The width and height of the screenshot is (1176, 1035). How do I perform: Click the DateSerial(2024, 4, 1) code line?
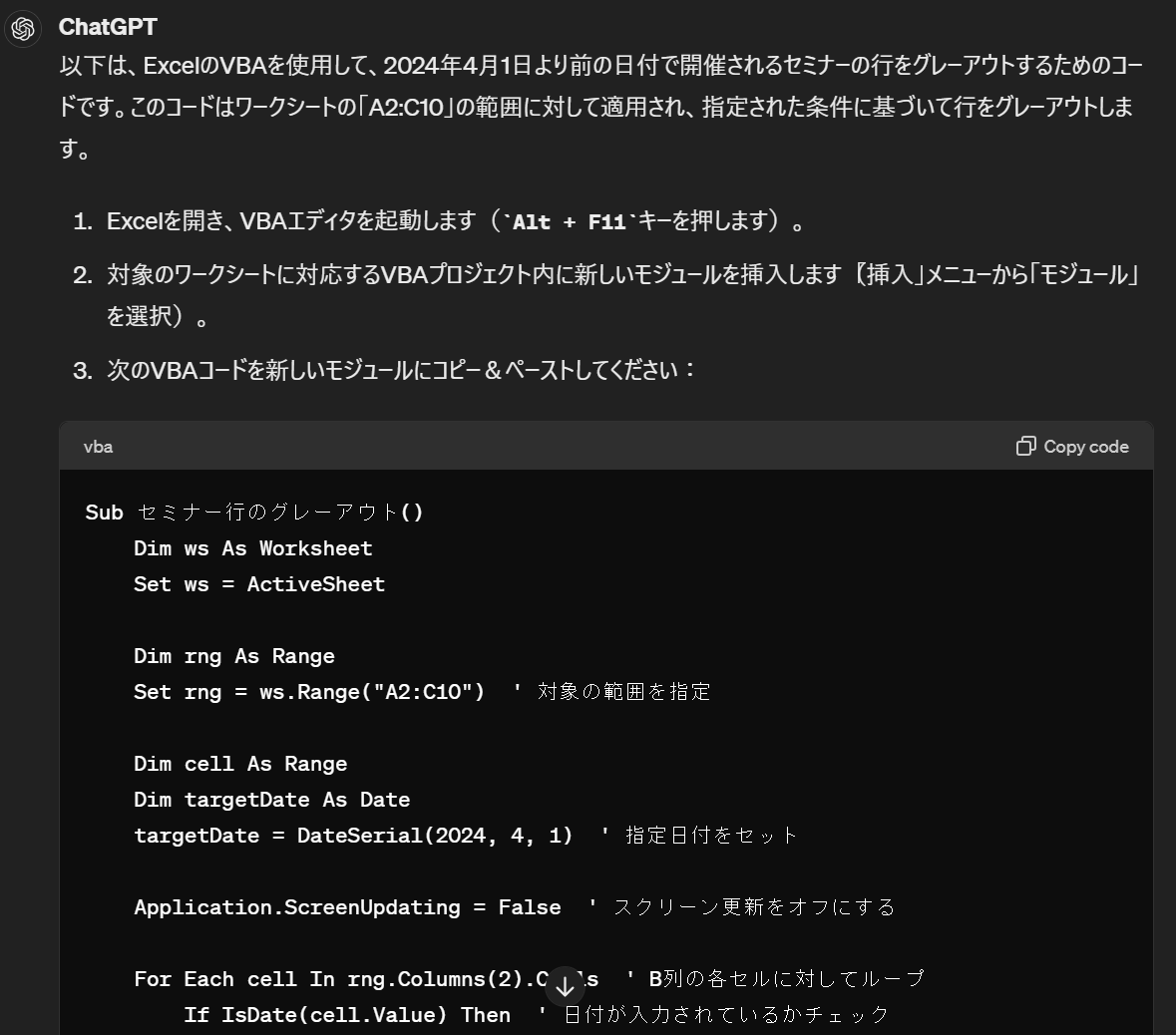pyautogui.click(x=353, y=836)
